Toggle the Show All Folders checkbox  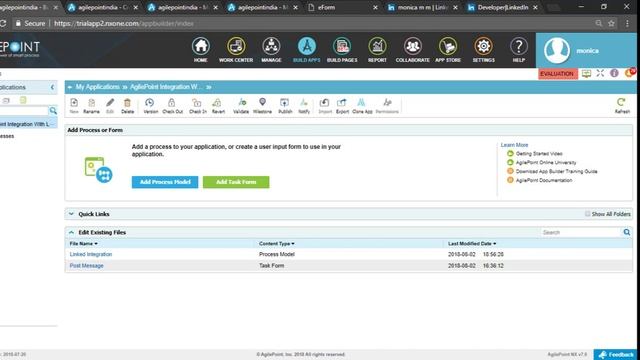coord(587,214)
